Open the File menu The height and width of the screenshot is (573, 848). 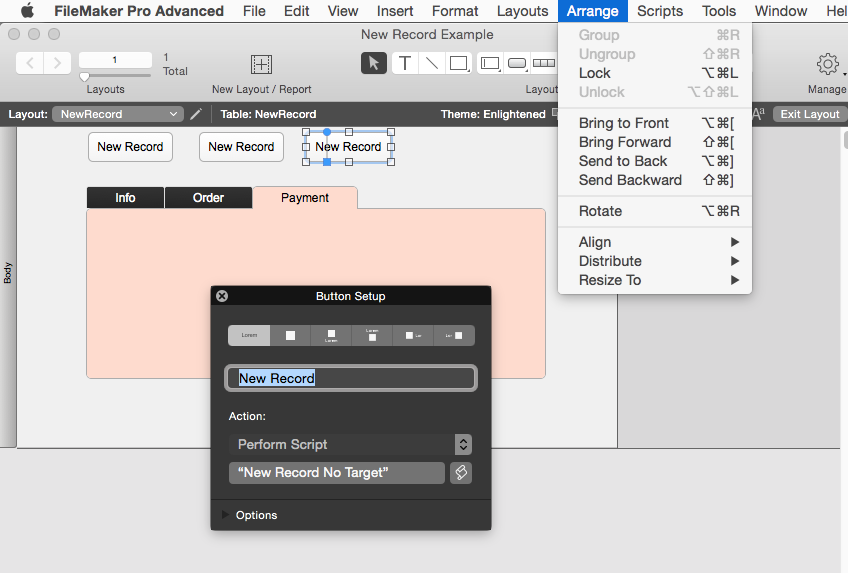254,11
